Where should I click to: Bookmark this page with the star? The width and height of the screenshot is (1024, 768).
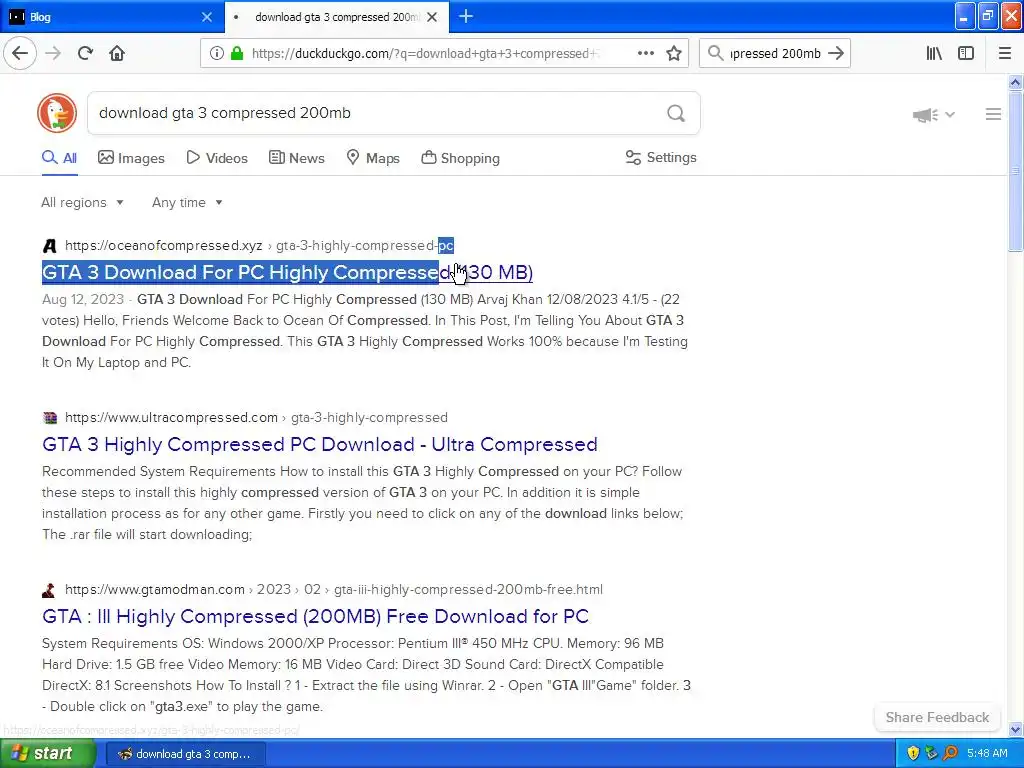coord(674,53)
